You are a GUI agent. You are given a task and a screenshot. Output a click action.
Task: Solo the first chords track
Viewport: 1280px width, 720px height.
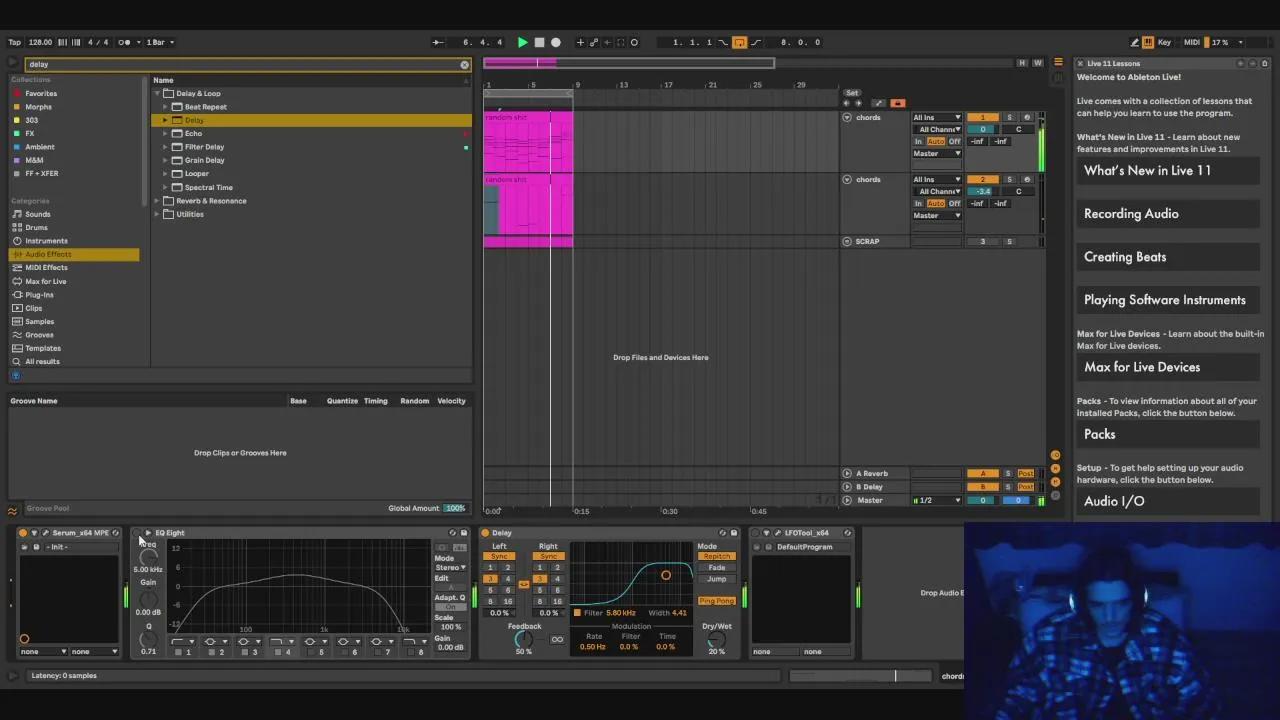pos(1009,118)
